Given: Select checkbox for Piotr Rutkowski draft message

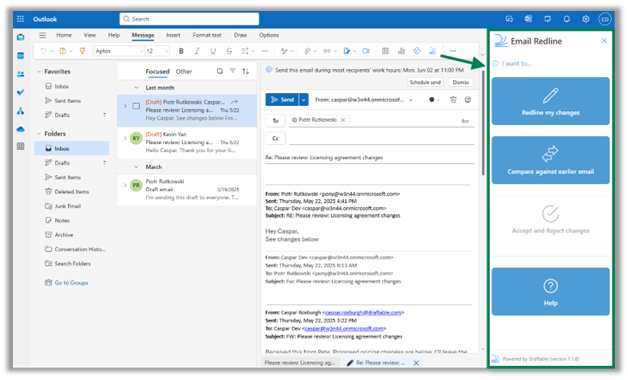Looking at the screenshot, I should pyautogui.click(x=136, y=106).
